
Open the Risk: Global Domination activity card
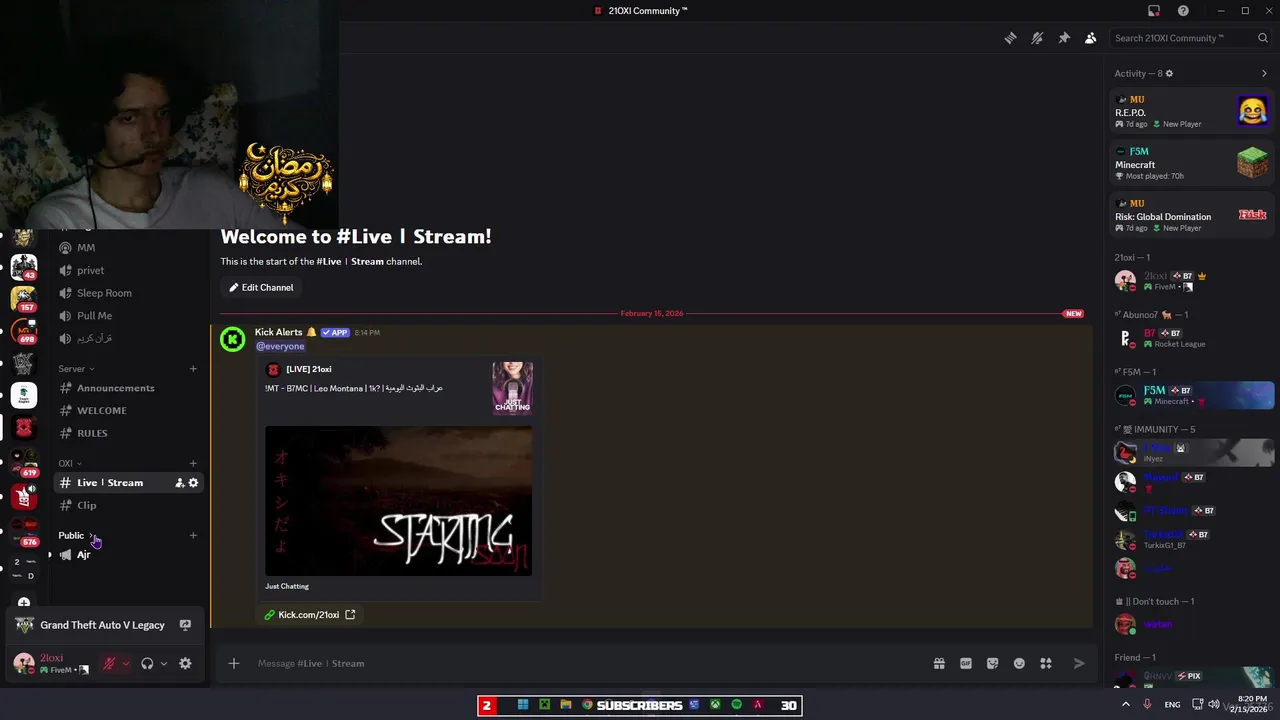[x=1191, y=216]
